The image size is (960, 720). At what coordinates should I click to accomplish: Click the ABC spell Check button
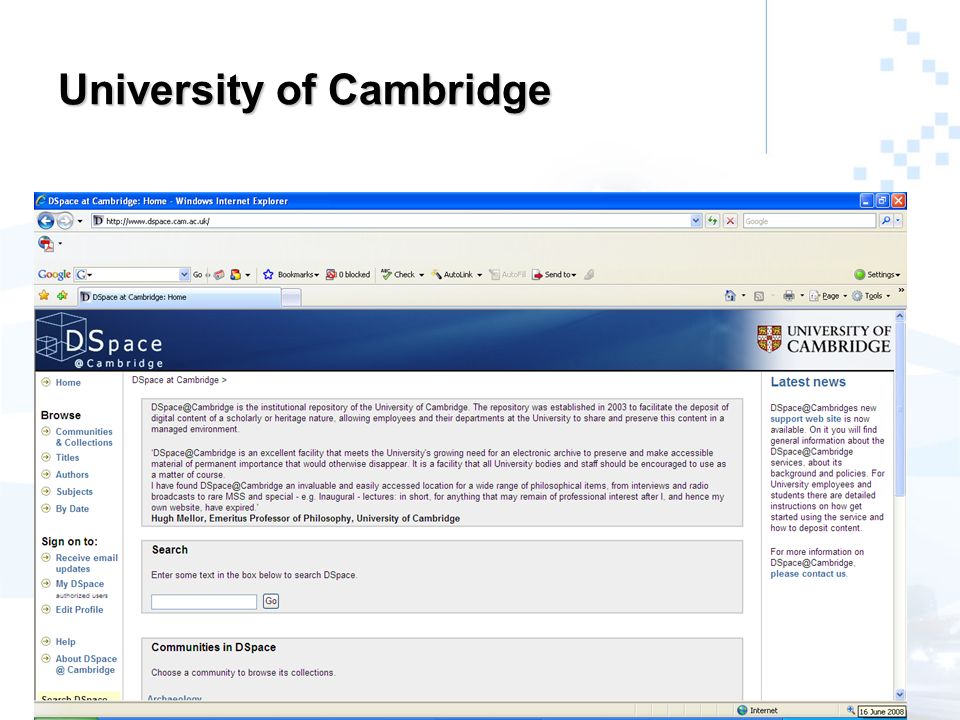(x=398, y=275)
